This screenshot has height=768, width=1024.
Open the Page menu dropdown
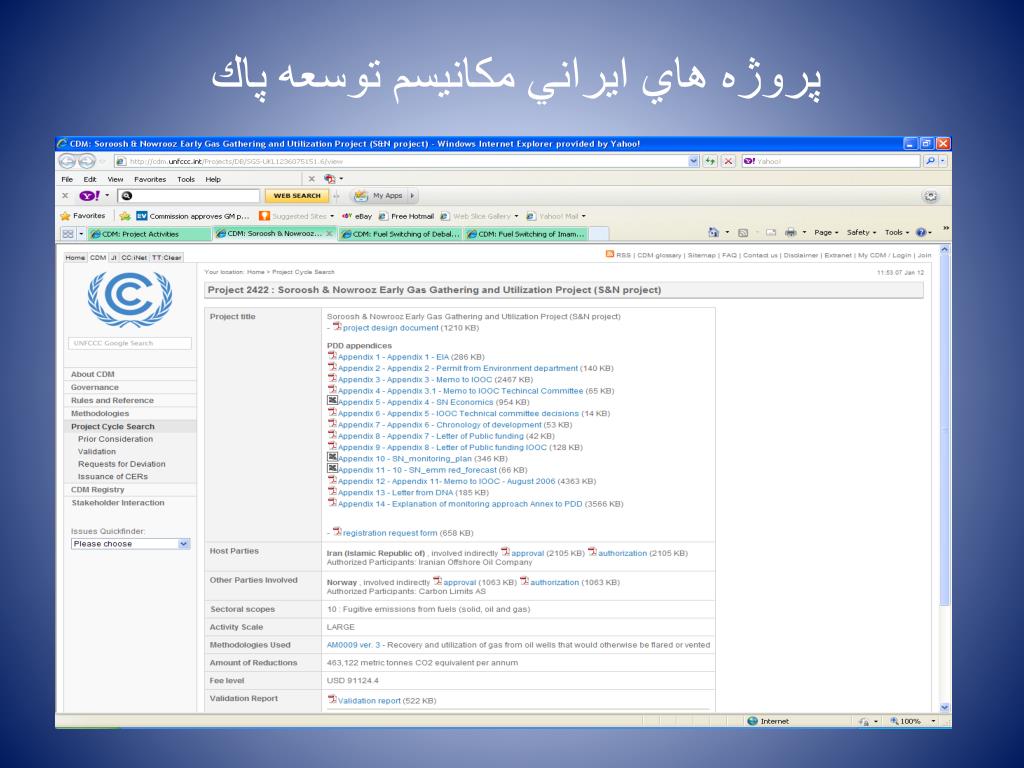826,232
